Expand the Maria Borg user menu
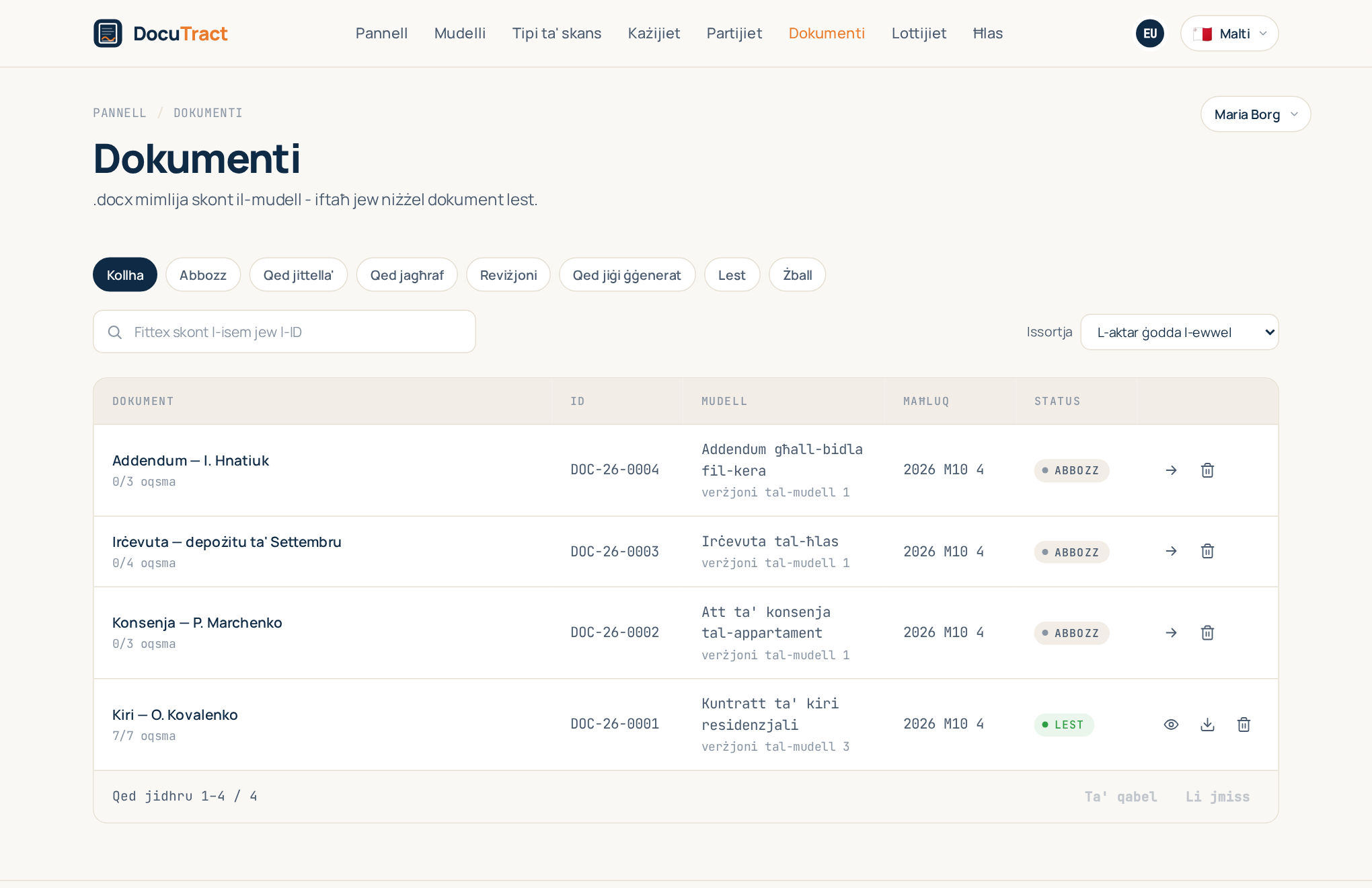 click(1256, 114)
